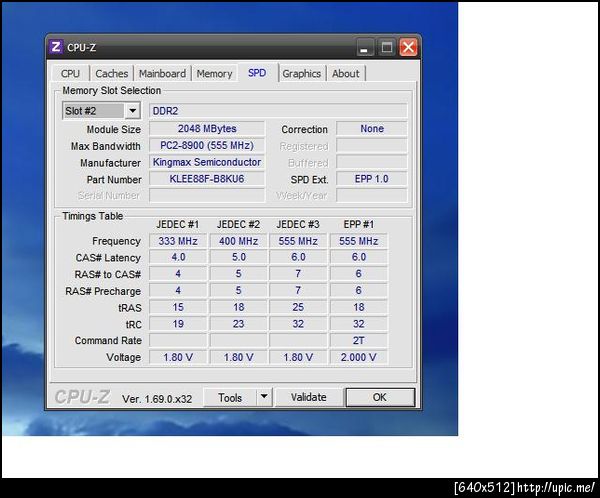Select the 400 MHz frequency cell

(238, 241)
